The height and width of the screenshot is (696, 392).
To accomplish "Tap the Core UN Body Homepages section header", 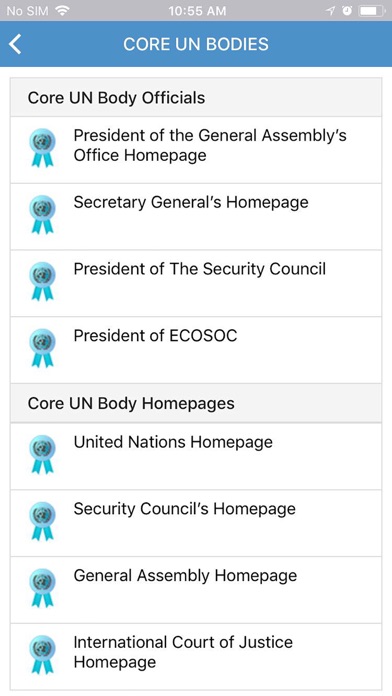I will pyautogui.click(x=196, y=403).
